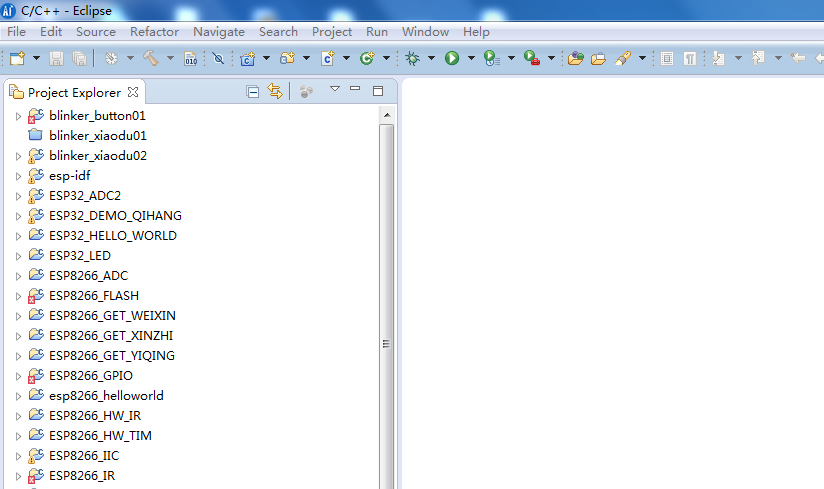Image resolution: width=824 pixels, height=489 pixels.
Task: Expand the blinker_xiaodu02 project
Action: [18, 156]
